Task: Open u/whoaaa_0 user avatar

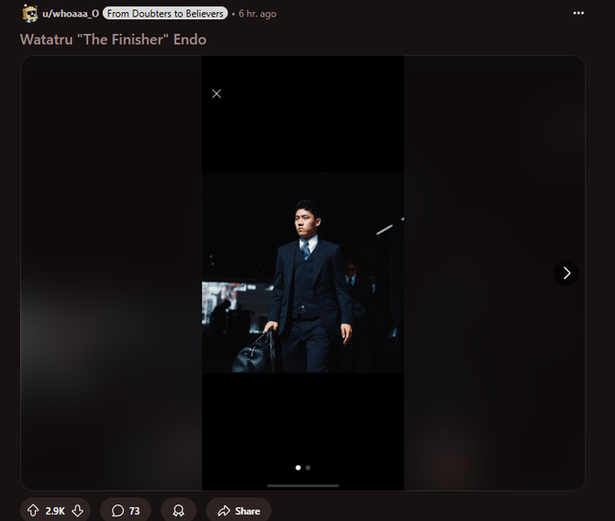Action: coord(30,13)
